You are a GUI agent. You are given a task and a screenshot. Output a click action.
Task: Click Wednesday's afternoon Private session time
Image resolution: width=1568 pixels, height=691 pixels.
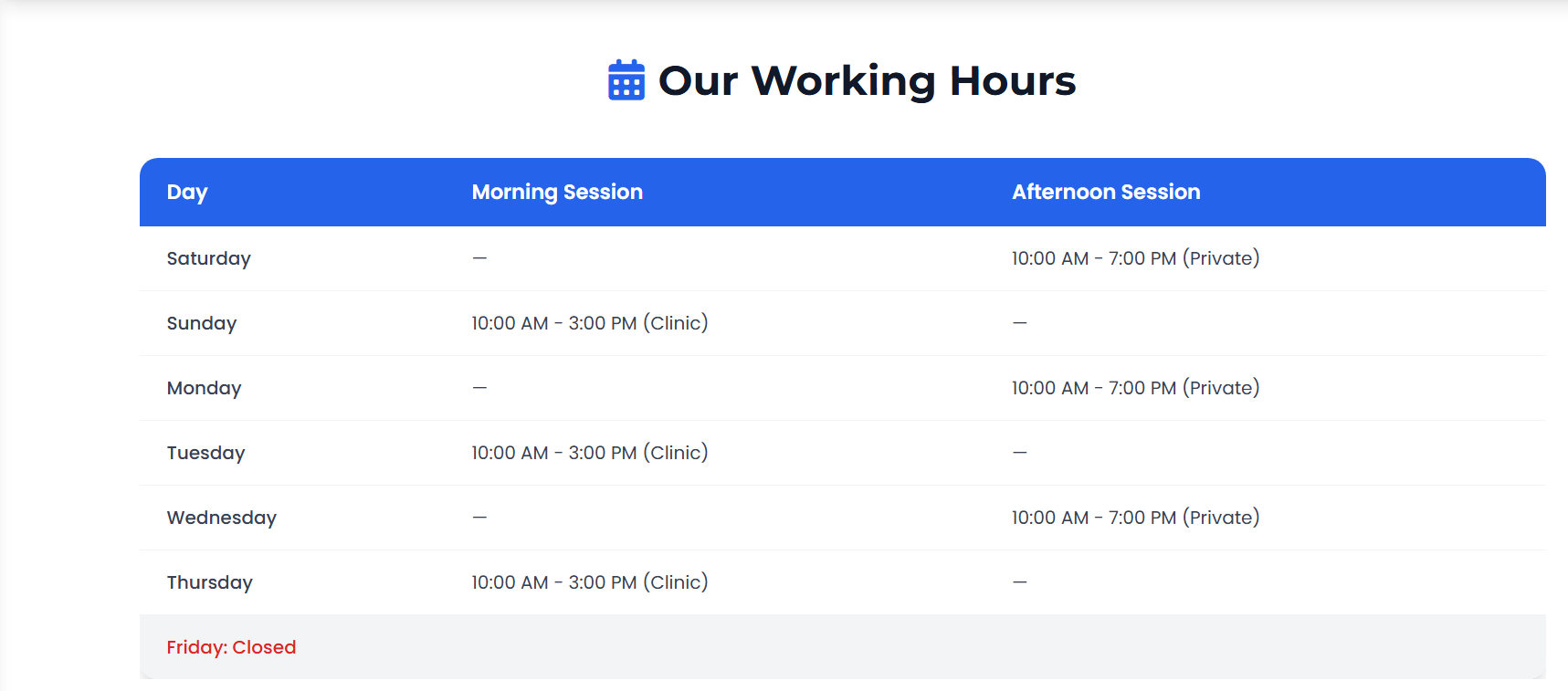(1135, 518)
